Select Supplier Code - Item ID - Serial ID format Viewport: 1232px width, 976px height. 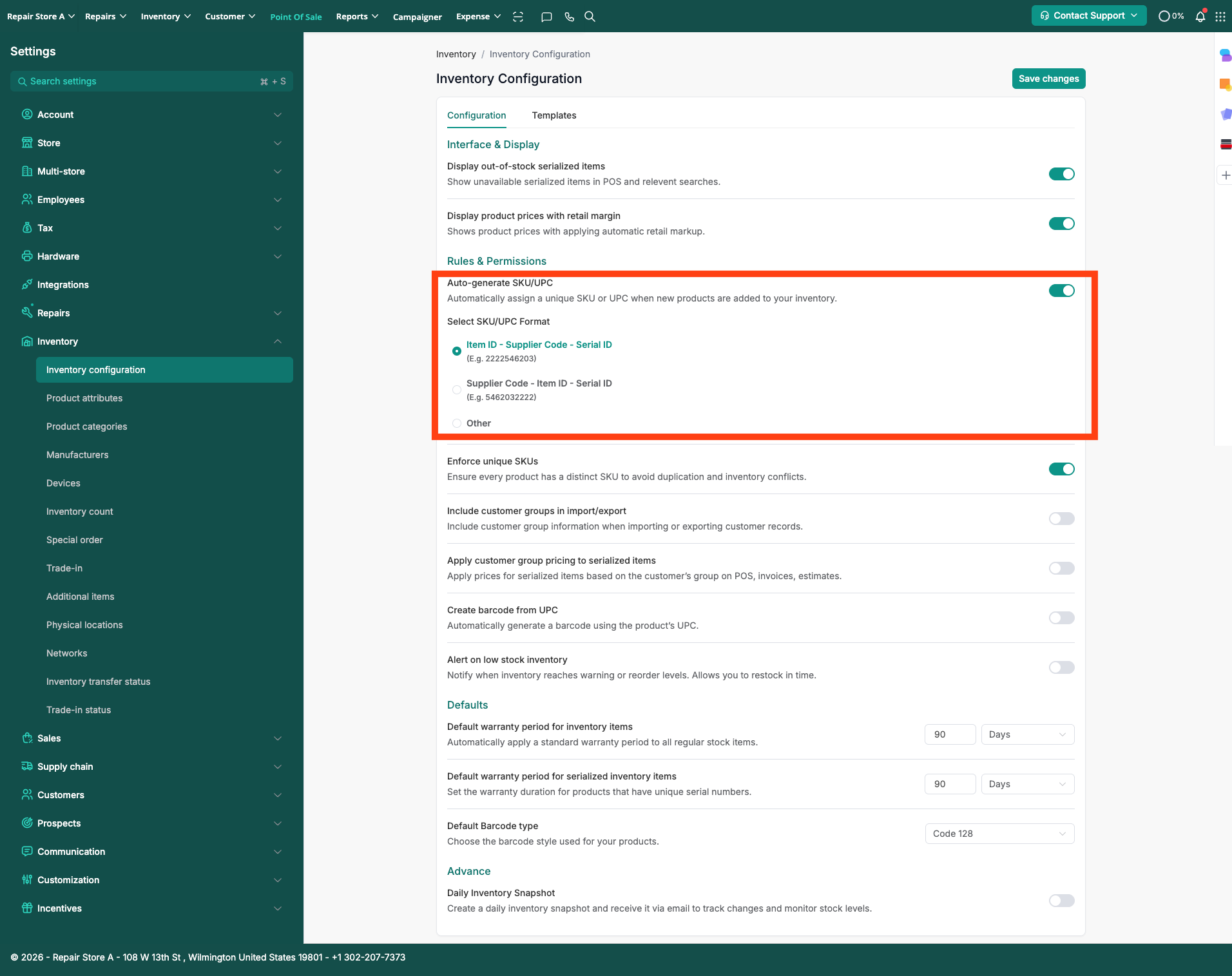457,390
